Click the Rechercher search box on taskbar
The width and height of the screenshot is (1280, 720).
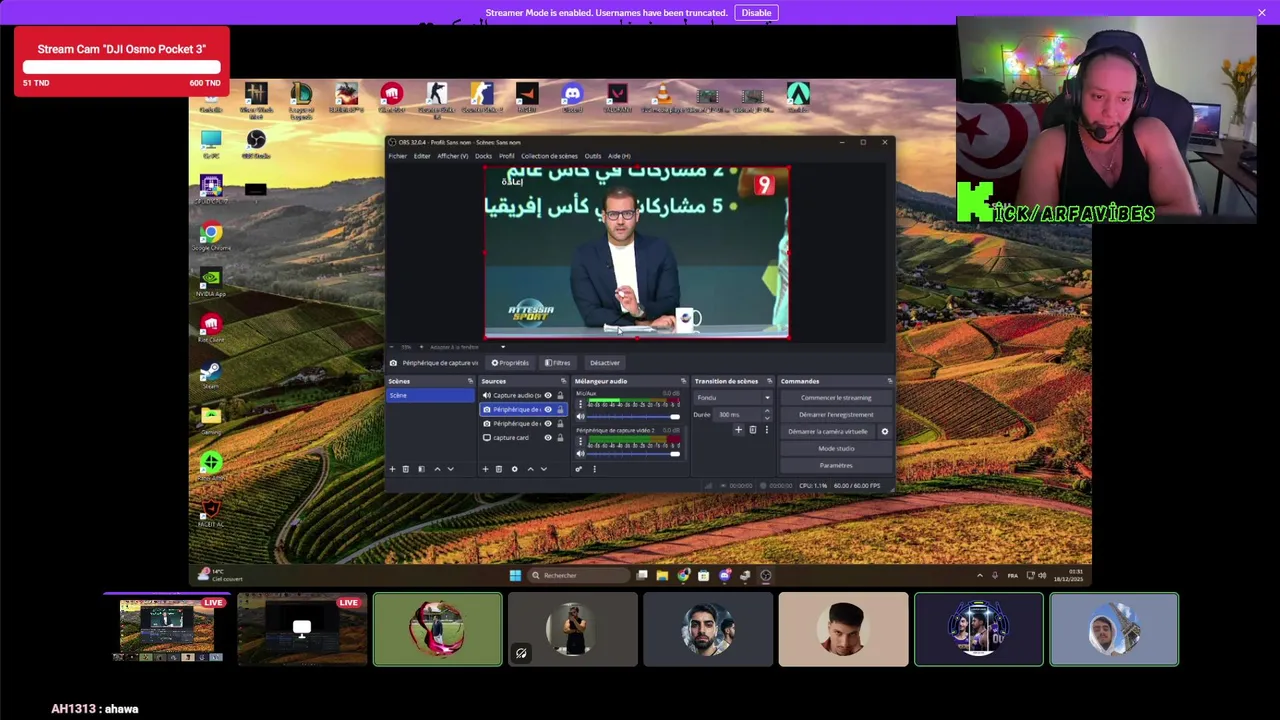click(578, 575)
